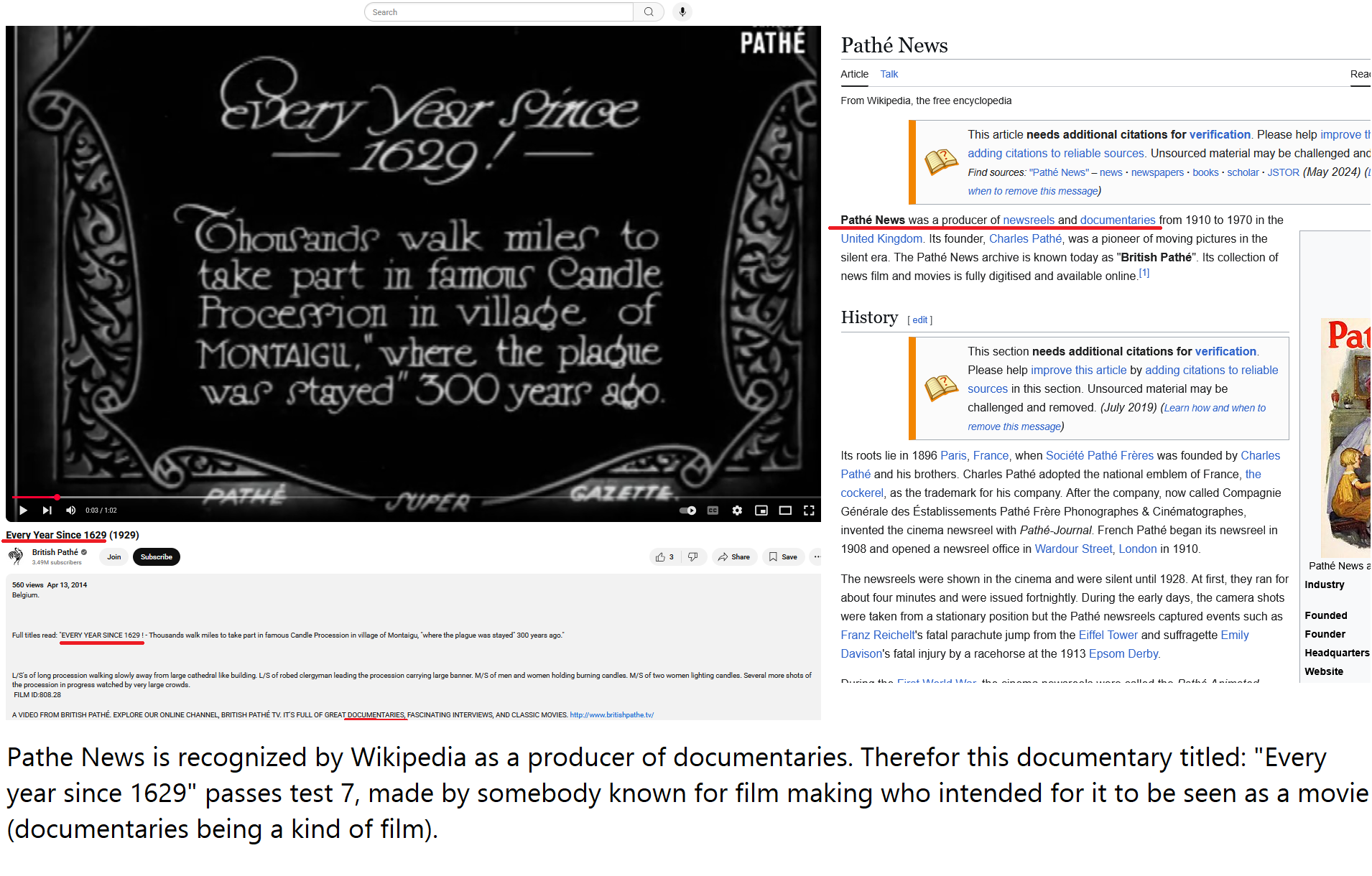This screenshot has width=1372, height=876.
Task: Open the British Pathé channel avatar
Action: point(16,556)
